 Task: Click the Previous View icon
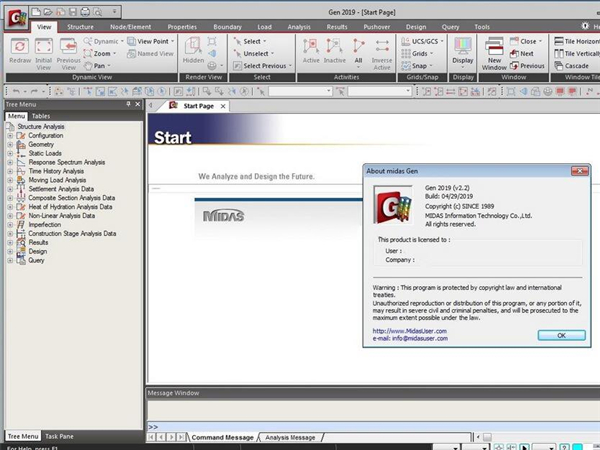[x=68, y=48]
